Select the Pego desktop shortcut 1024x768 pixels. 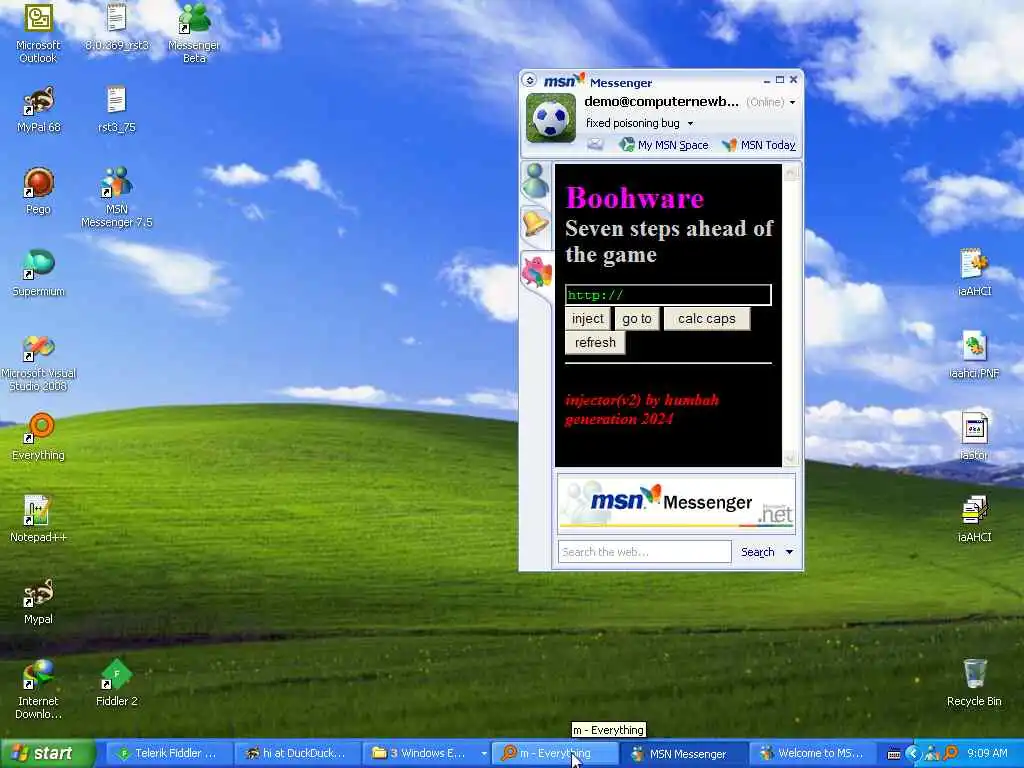(x=38, y=191)
